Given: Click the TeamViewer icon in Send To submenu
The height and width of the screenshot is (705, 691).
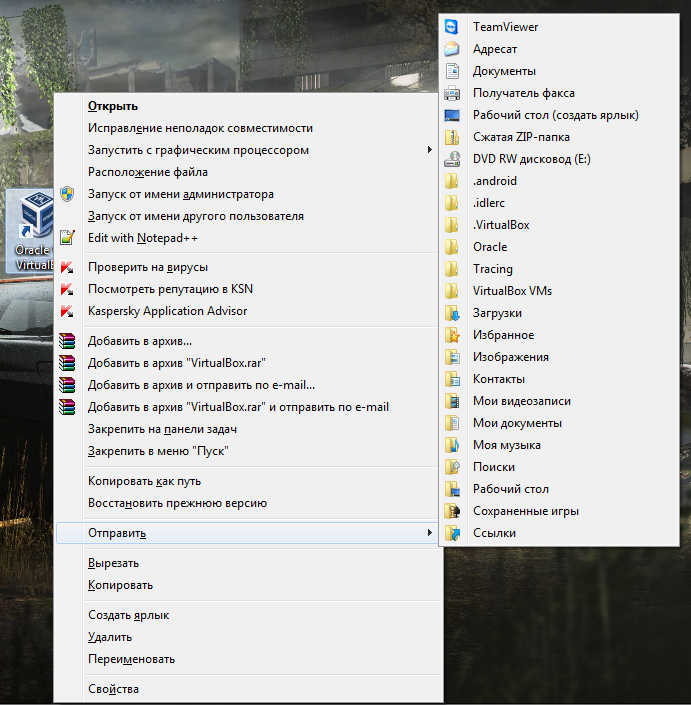Looking at the screenshot, I should (x=451, y=27).
